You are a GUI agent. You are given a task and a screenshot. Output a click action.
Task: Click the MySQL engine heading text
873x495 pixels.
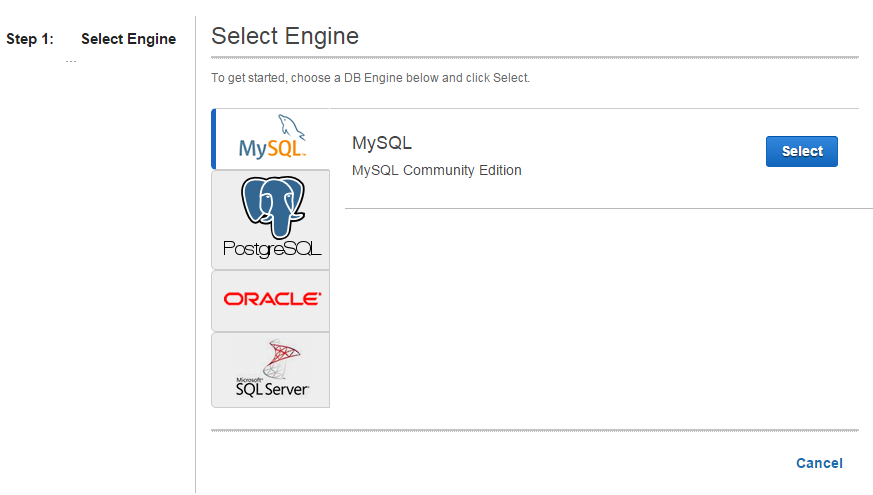[382, 143]
